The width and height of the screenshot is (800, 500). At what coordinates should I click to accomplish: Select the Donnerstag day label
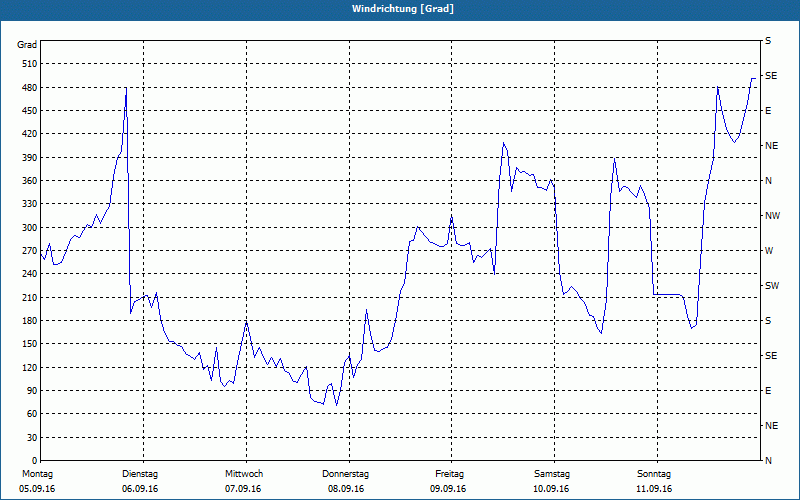click(x=345, y=474)
